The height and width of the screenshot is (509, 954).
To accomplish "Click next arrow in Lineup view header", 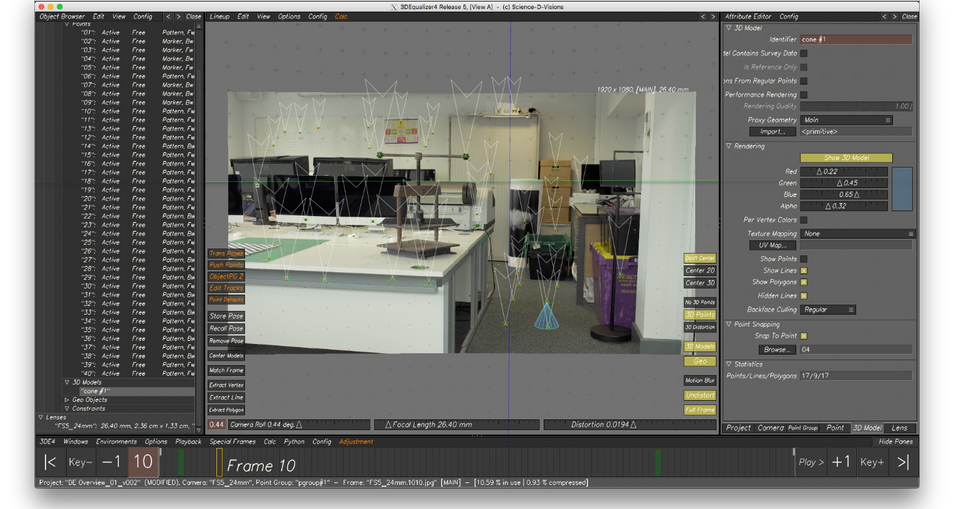I will (x=713, y=16).
